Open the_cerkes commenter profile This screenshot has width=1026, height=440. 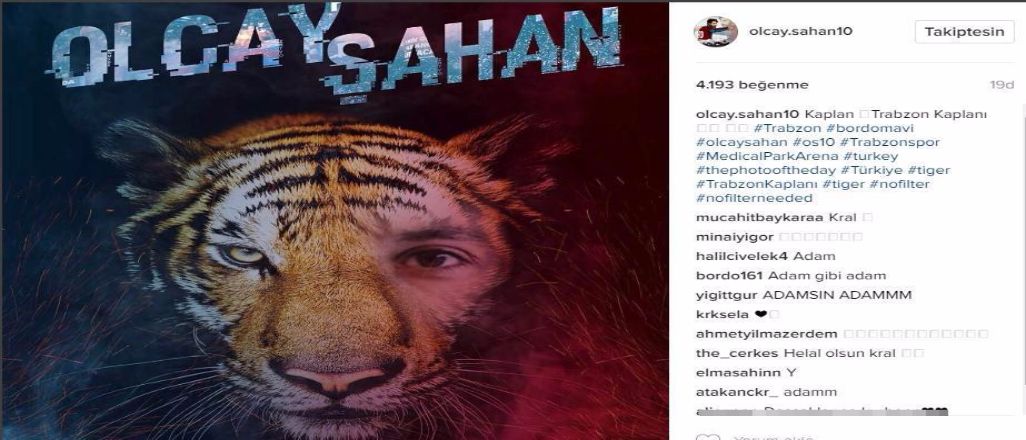pyautogui.click(x=737, y=354)
